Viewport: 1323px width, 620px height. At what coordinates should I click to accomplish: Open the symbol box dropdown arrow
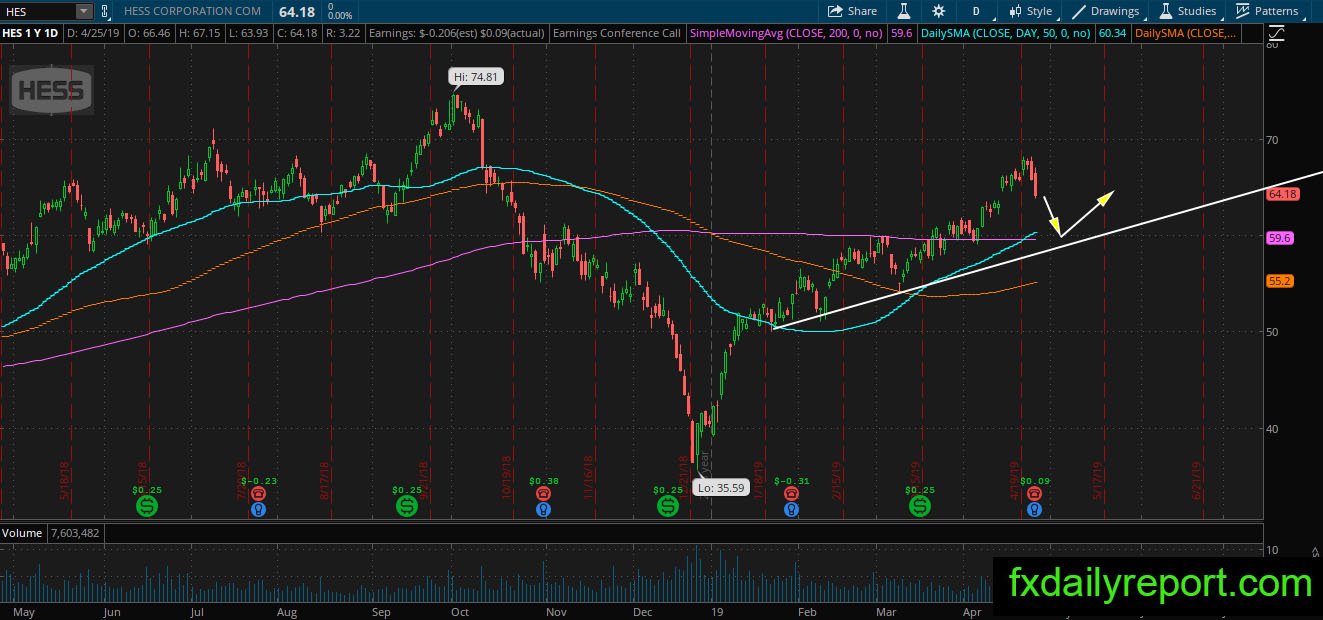click(x=84, y=11)
